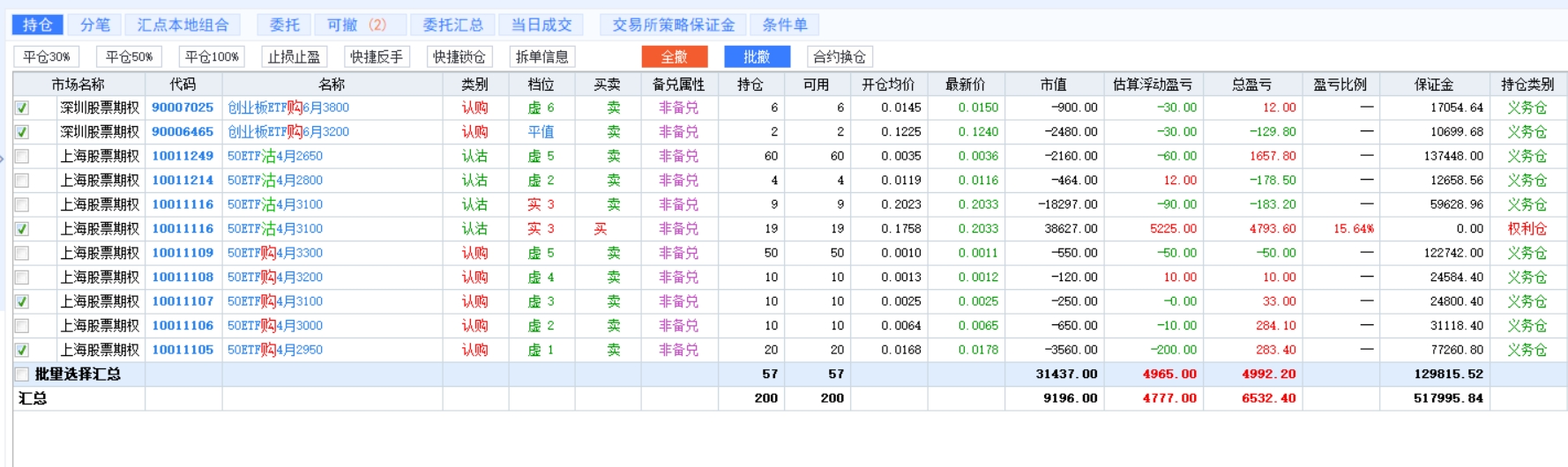Select contract name 50ETF沽4月2800

(x=275, y=181)
